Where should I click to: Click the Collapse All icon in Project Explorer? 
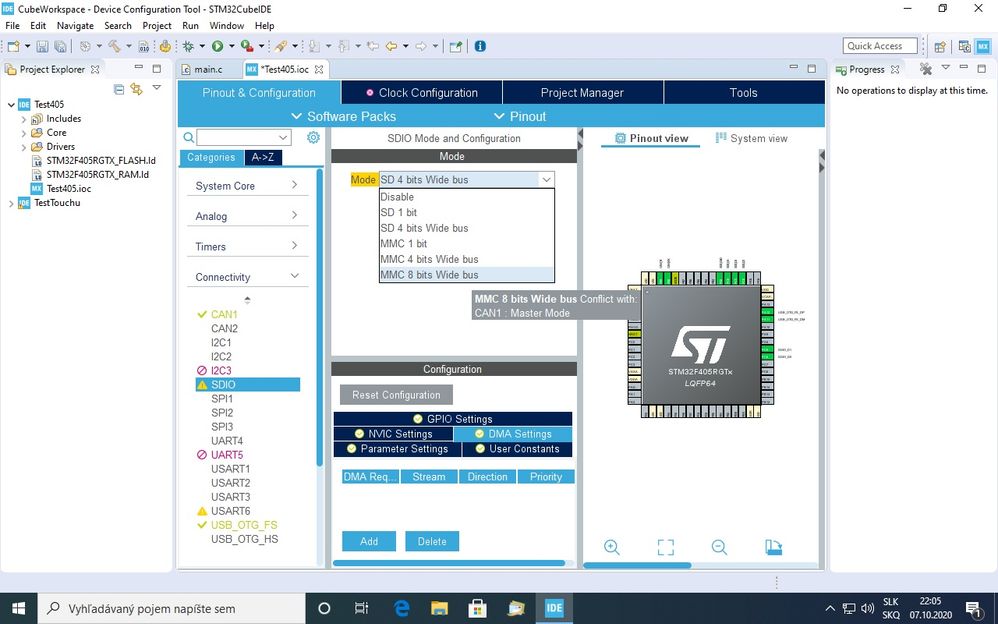(x=118, y=89)
